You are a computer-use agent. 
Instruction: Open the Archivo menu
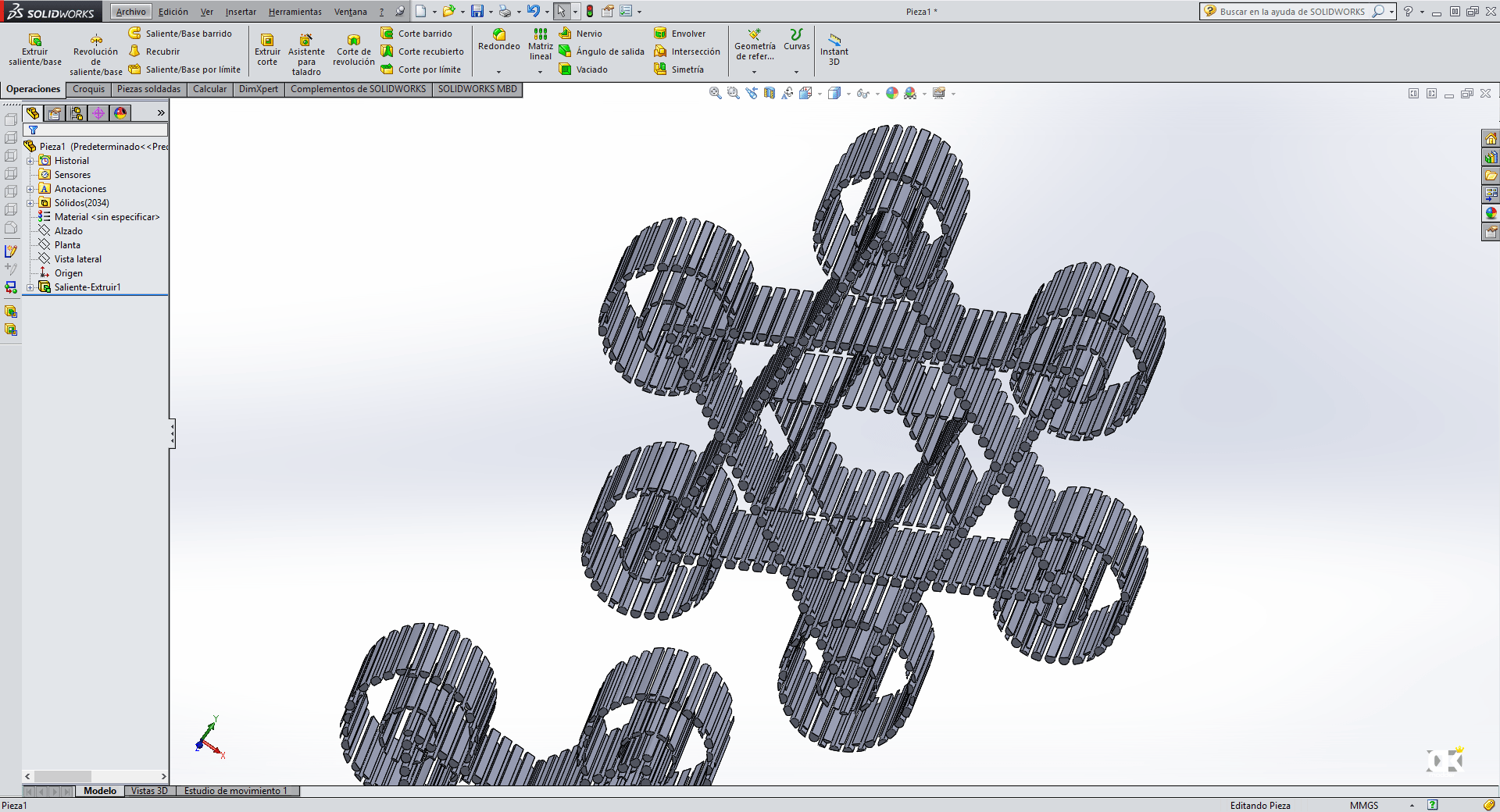[130, 12]
